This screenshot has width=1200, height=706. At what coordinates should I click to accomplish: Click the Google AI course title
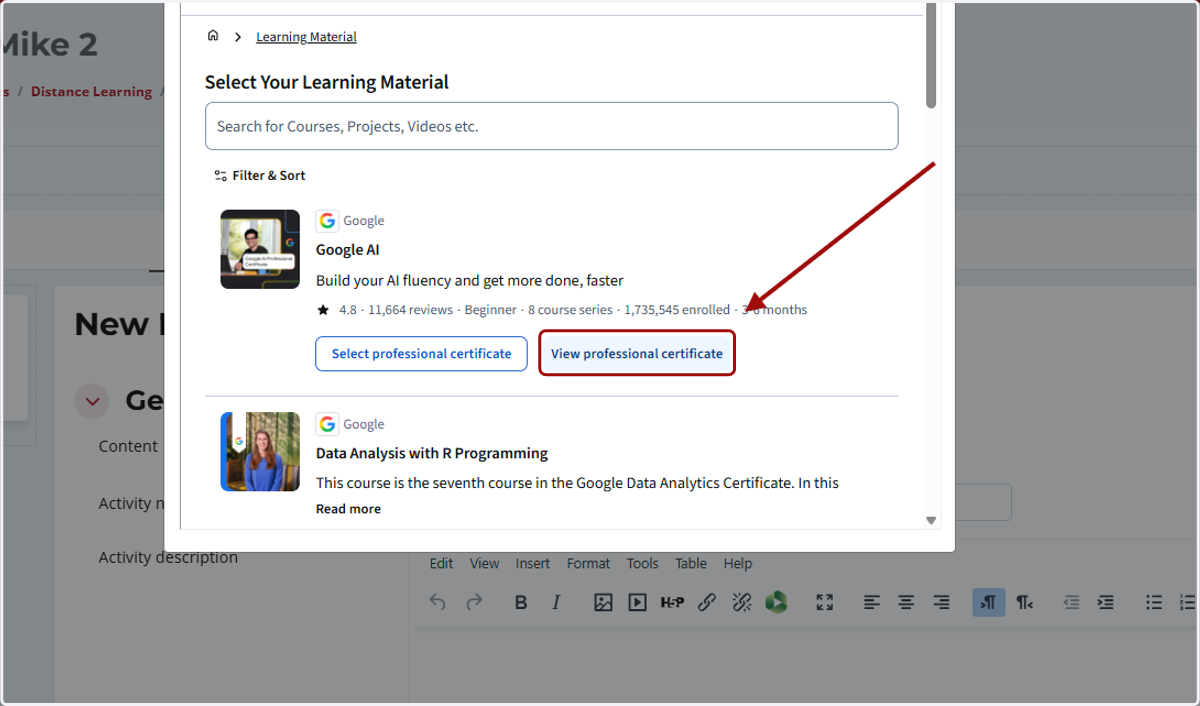tap(348, 250)
